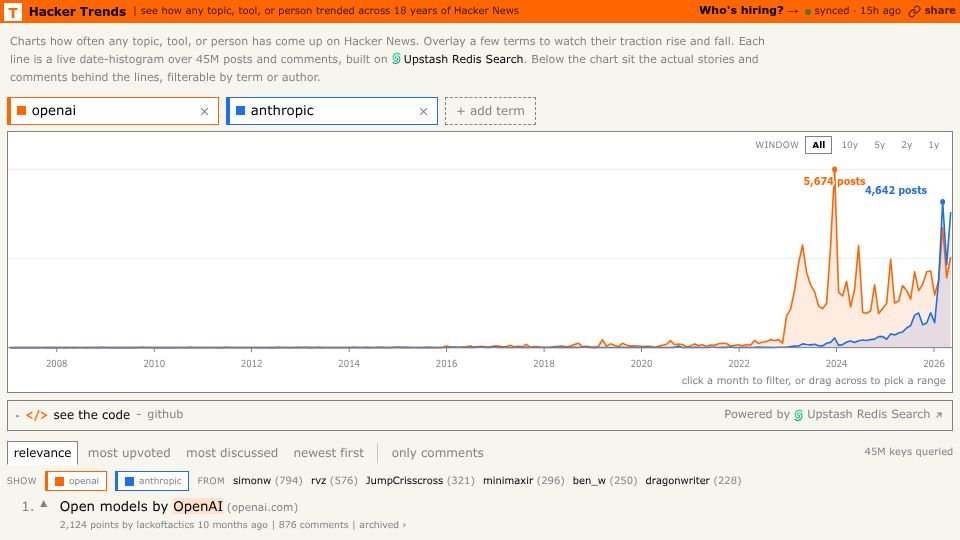Select the 10y window range
Viewport: 960px width, 540px height.
tap(850, 145)
